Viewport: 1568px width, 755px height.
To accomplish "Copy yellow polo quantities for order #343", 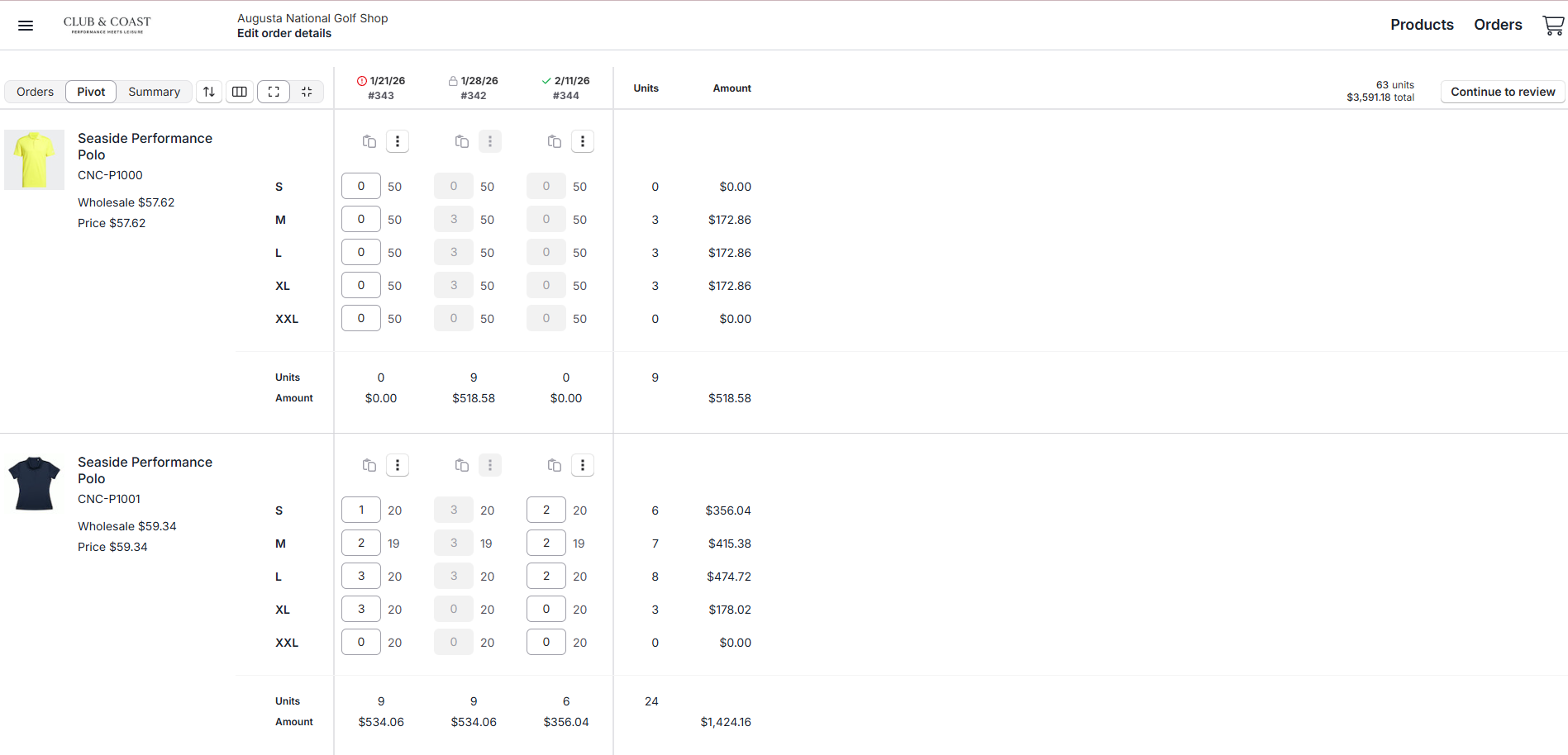I will click(x=369, y=142).
